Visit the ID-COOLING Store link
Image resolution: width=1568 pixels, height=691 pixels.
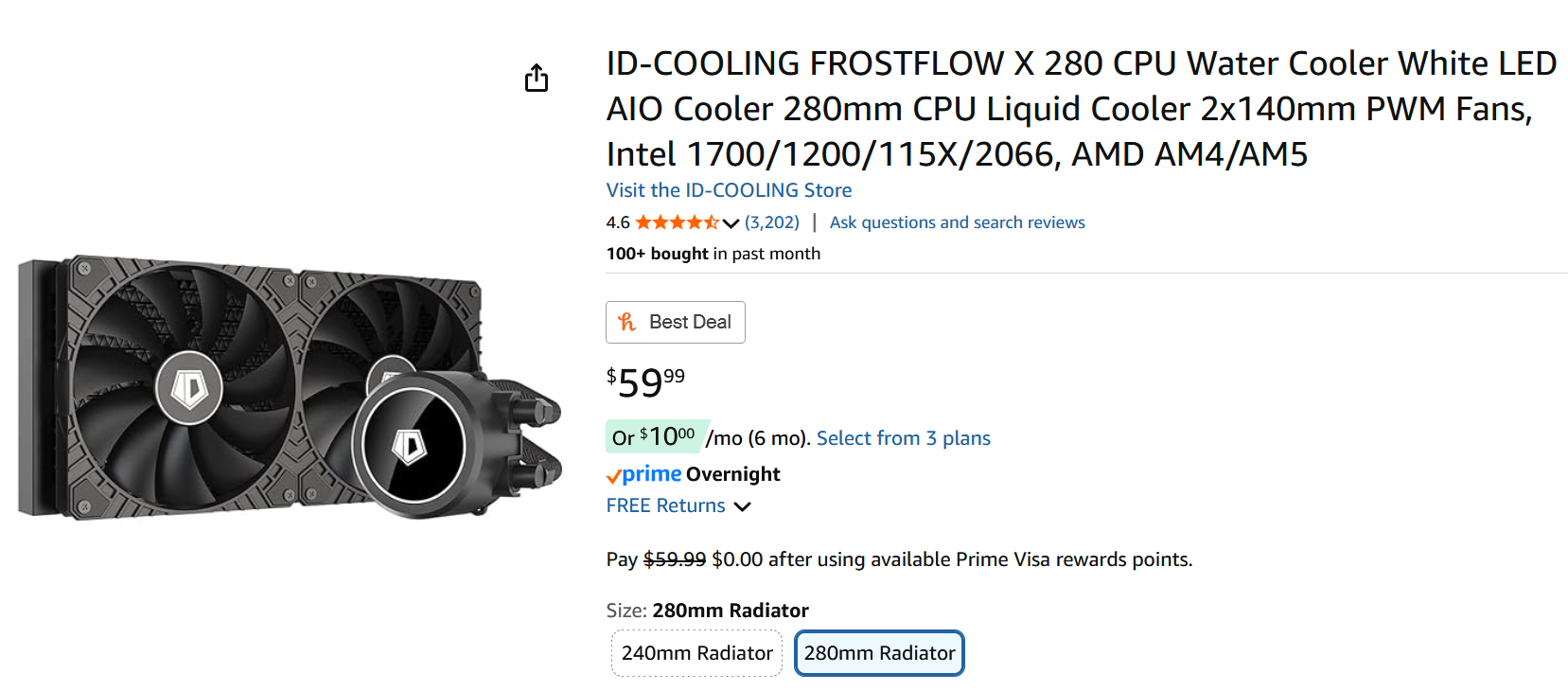[729, 190]
